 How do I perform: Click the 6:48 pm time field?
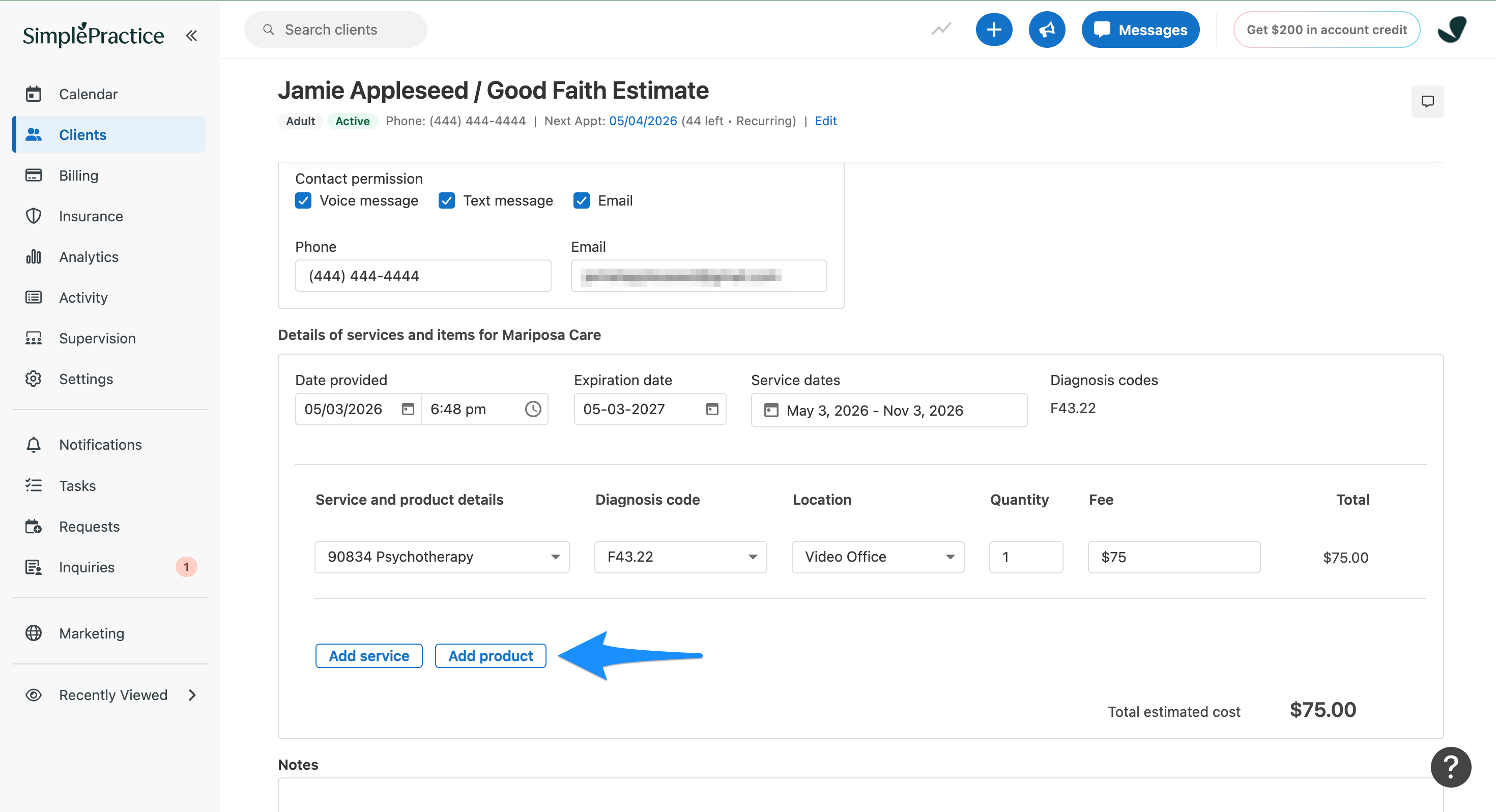484,409
